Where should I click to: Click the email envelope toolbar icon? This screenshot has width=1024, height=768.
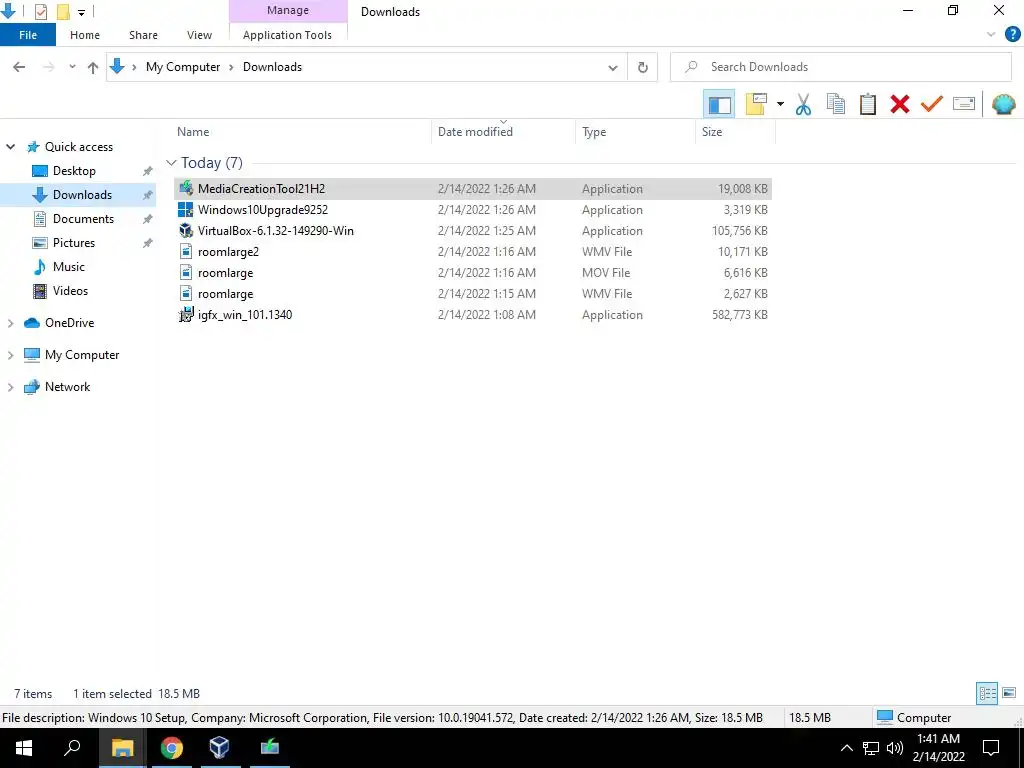pyautogui.click(x=964, y=104)
